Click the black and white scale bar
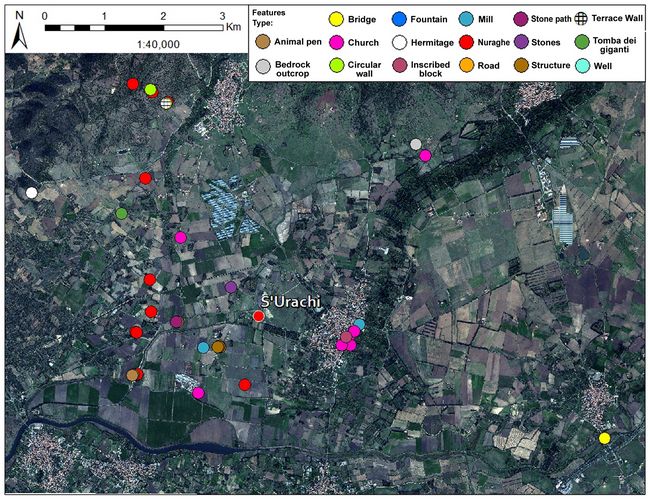This screenshot has height=500, width=650. 134,28
